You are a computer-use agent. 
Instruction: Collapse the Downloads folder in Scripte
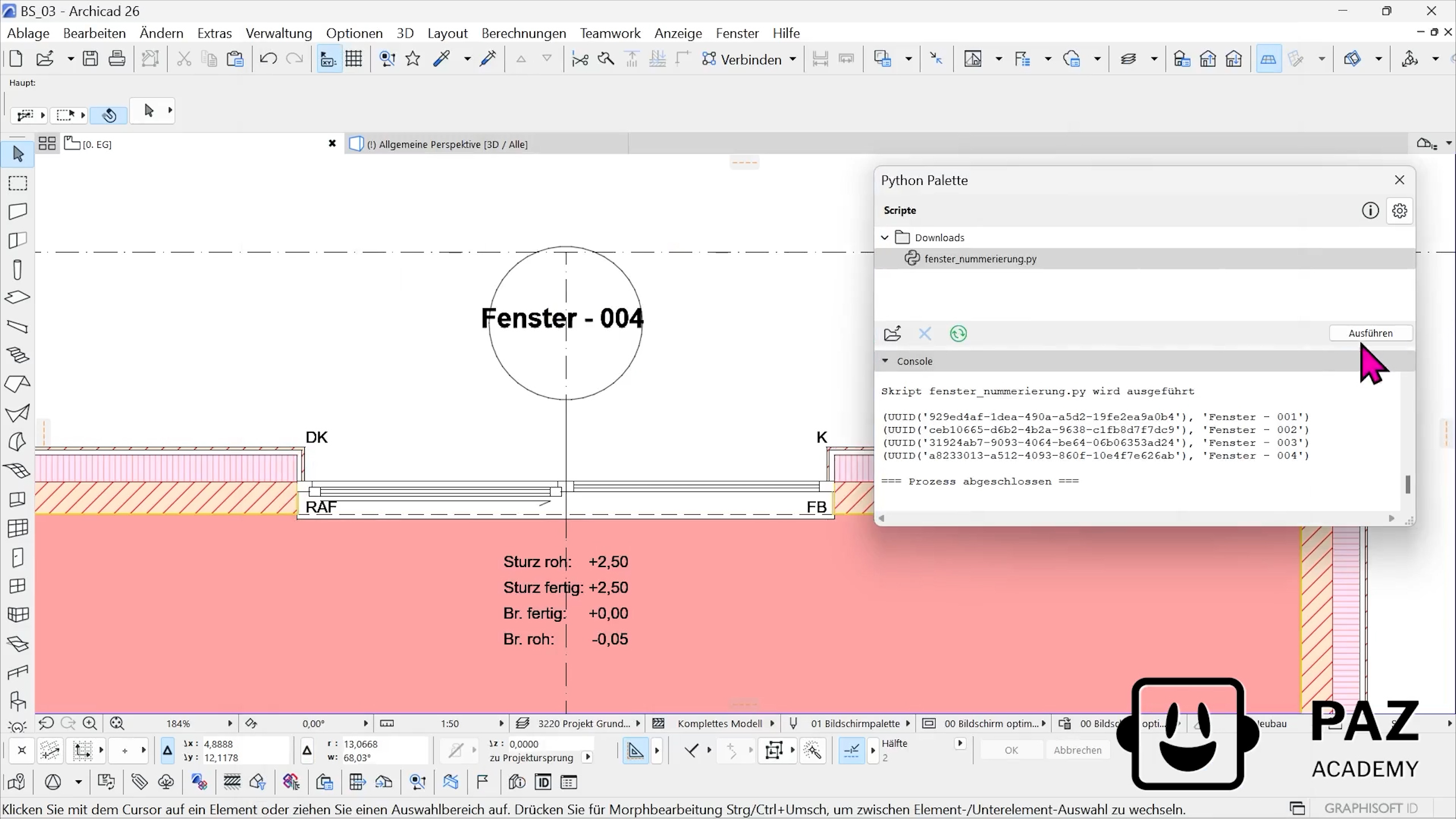(x=885, y=237)
